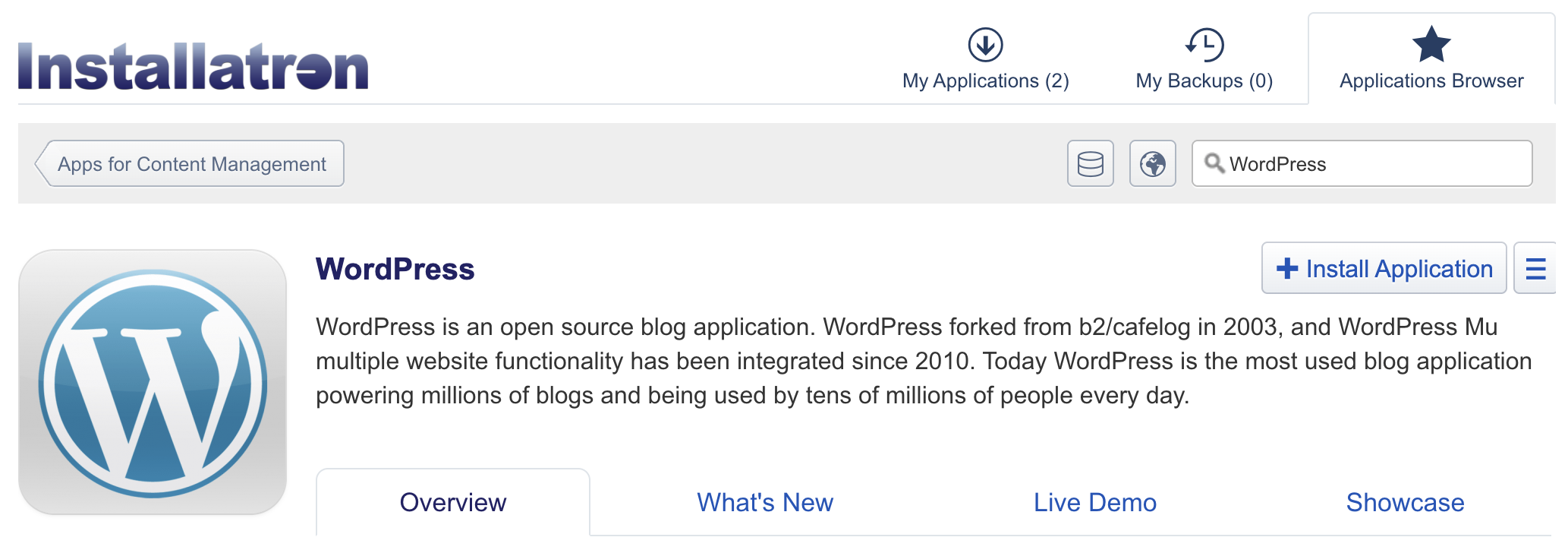Click the My Applications download icon
Screen dimensions: 1568x553
[x=984, y=44]
